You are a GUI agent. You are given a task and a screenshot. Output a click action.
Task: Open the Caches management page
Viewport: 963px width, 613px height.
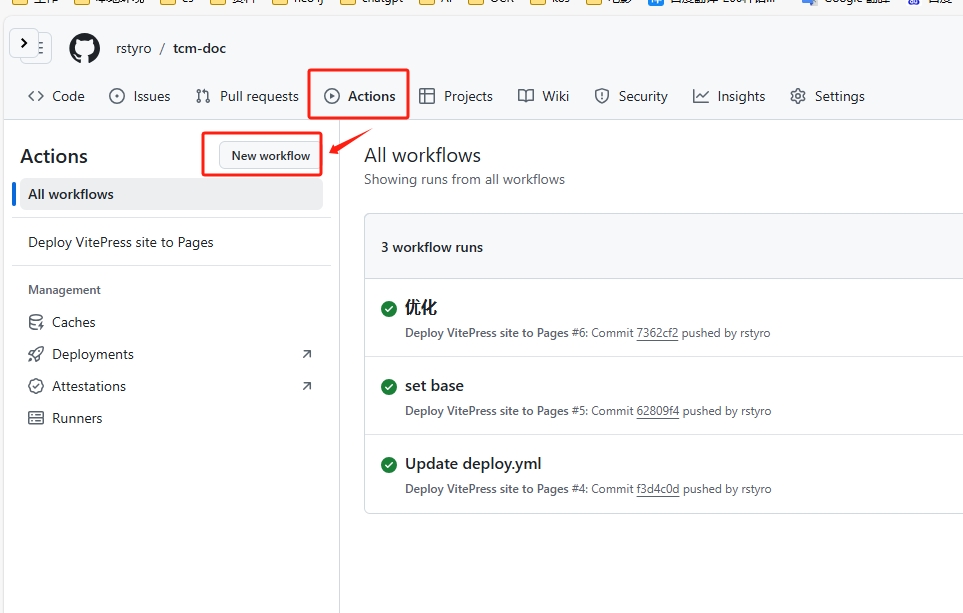[x=74, y=322]
